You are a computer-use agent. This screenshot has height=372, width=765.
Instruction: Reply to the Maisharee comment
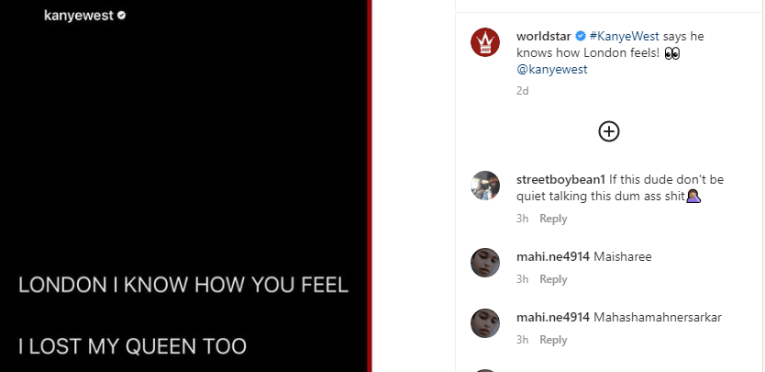click(553, 279)
